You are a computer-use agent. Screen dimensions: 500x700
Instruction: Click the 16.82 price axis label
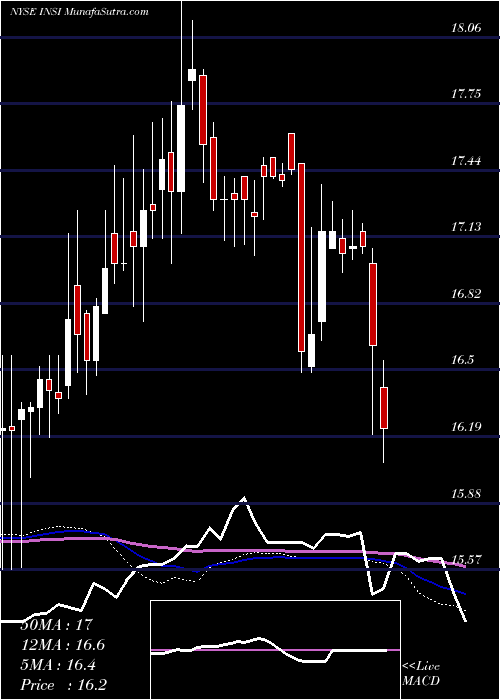point(466,294)
